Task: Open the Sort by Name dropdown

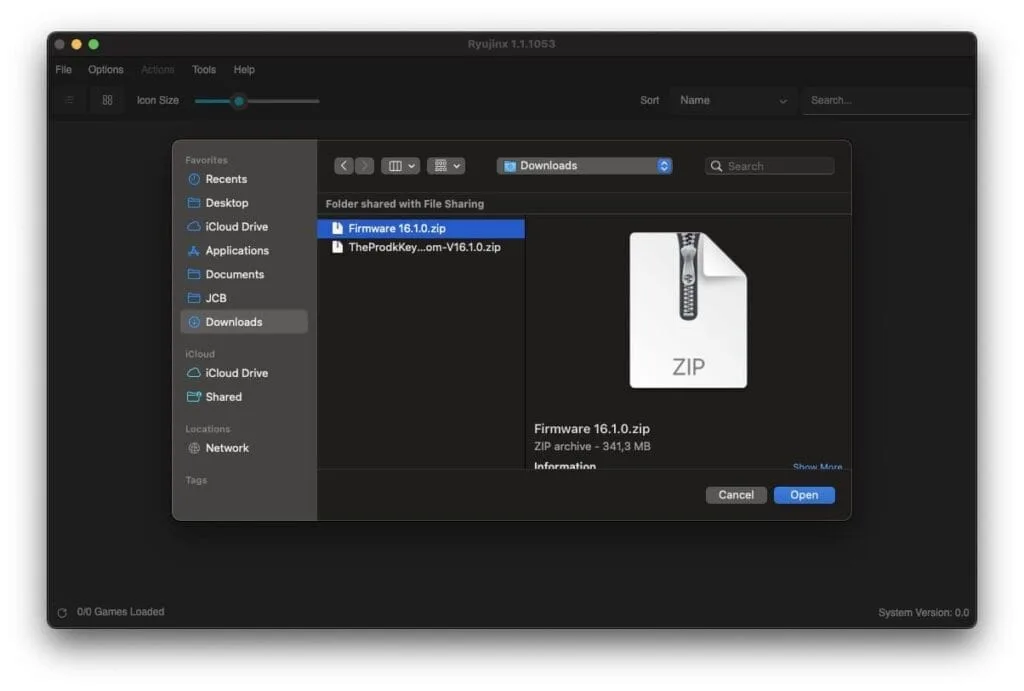Action: (733, 100)
